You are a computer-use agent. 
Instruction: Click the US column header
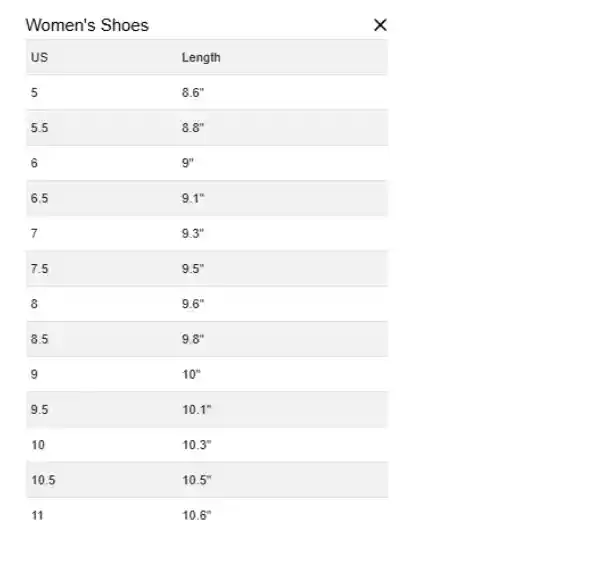point(39,57)
